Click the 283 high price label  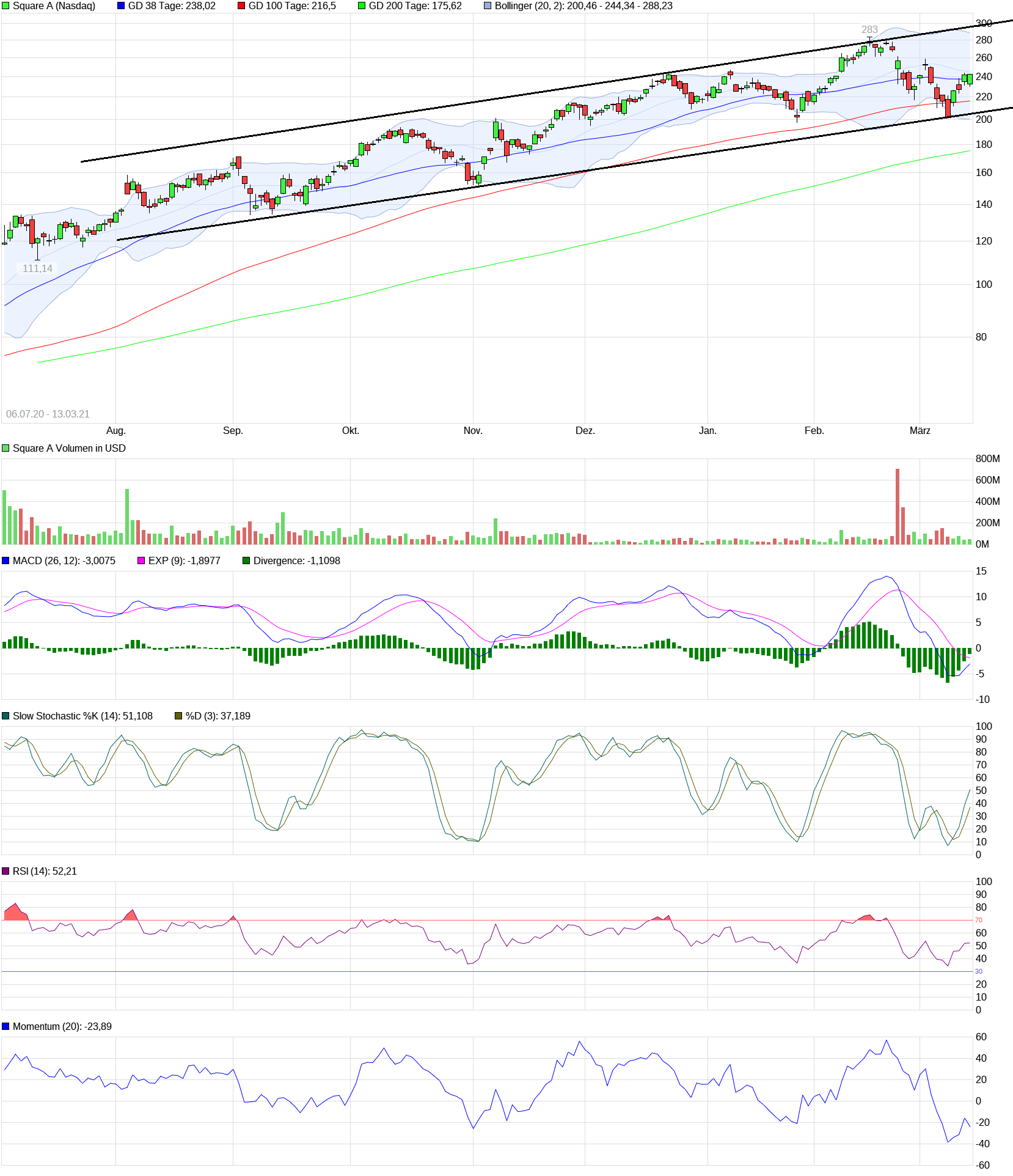tap(869, 30)
